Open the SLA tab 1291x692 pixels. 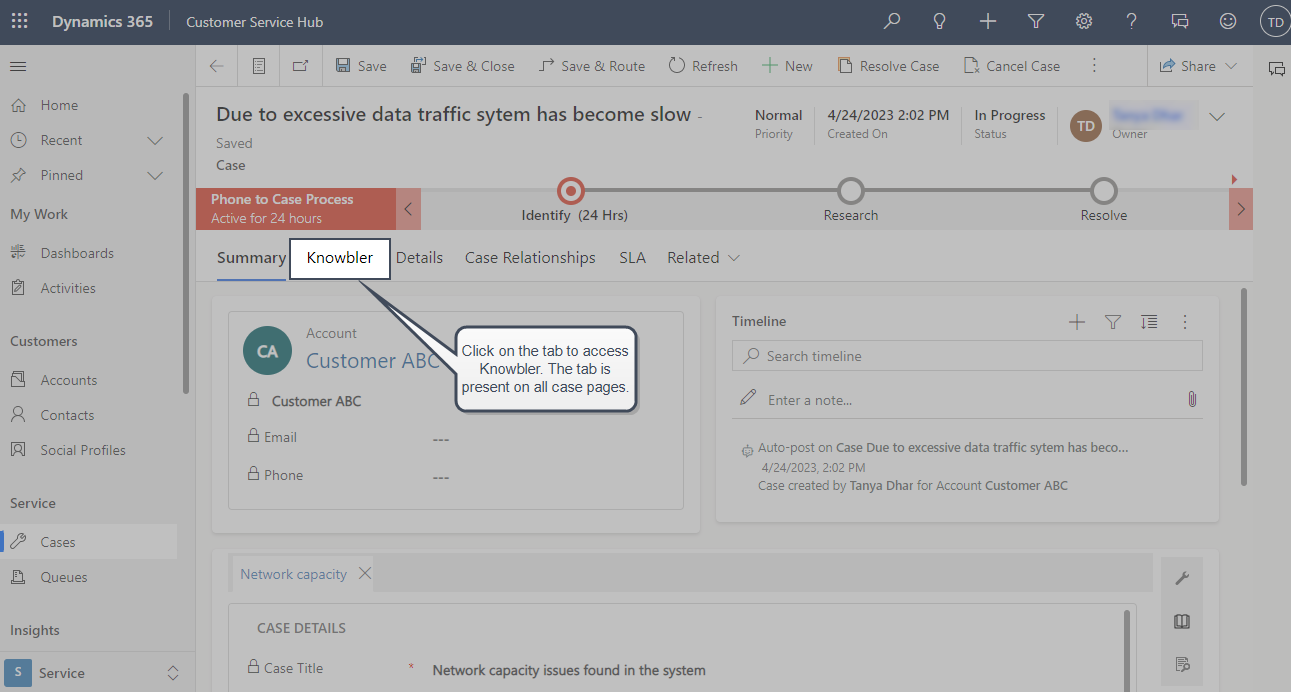632,257
